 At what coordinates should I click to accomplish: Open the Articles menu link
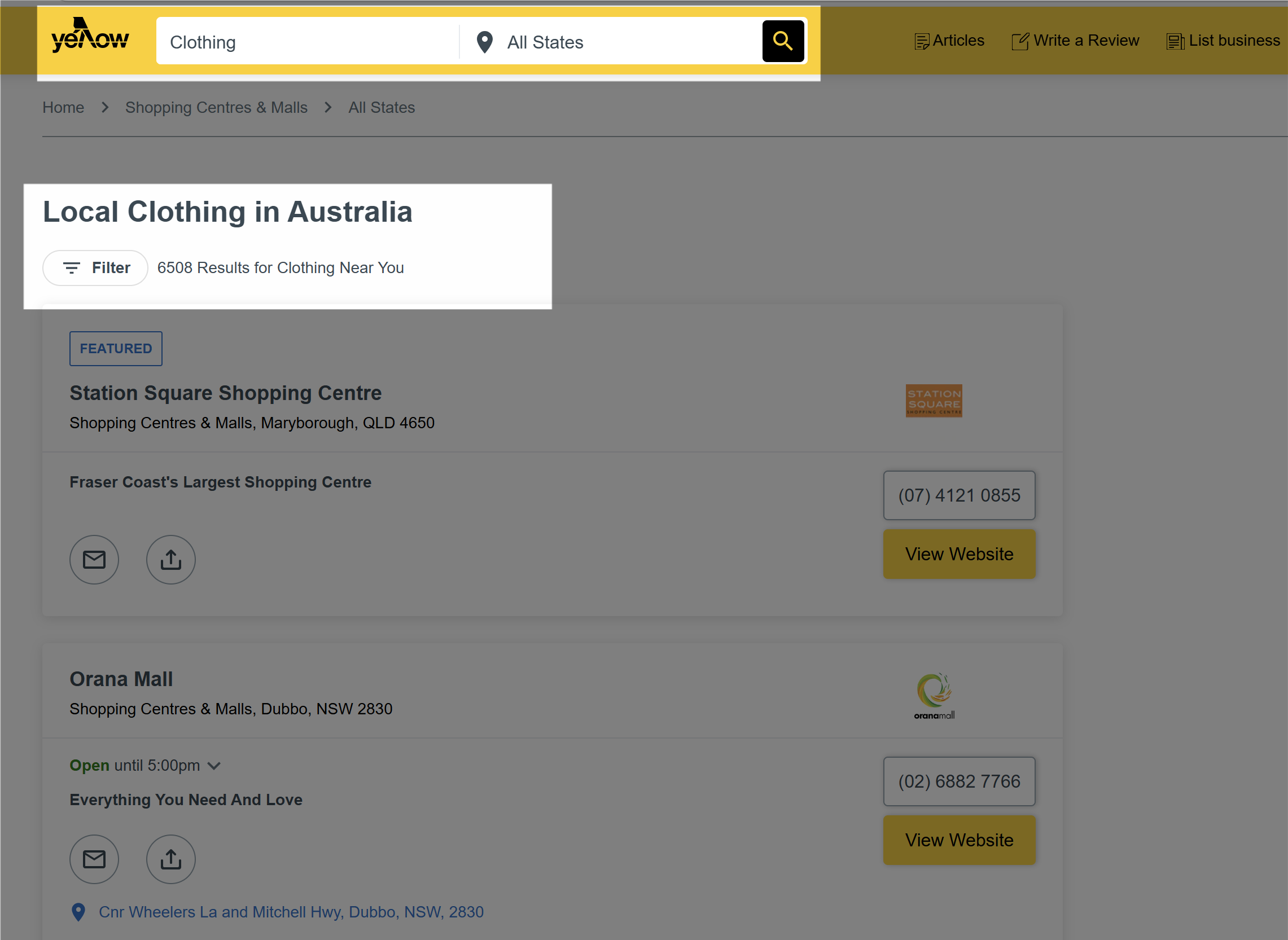point(958,41)
